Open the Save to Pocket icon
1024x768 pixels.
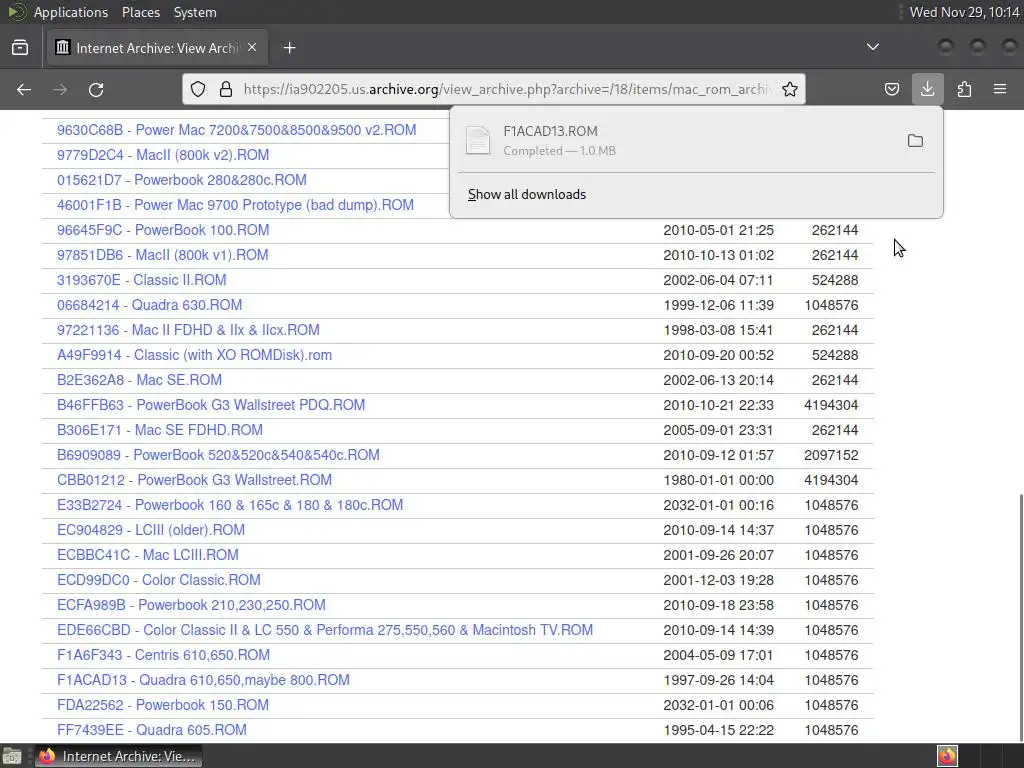coord(891,89)
